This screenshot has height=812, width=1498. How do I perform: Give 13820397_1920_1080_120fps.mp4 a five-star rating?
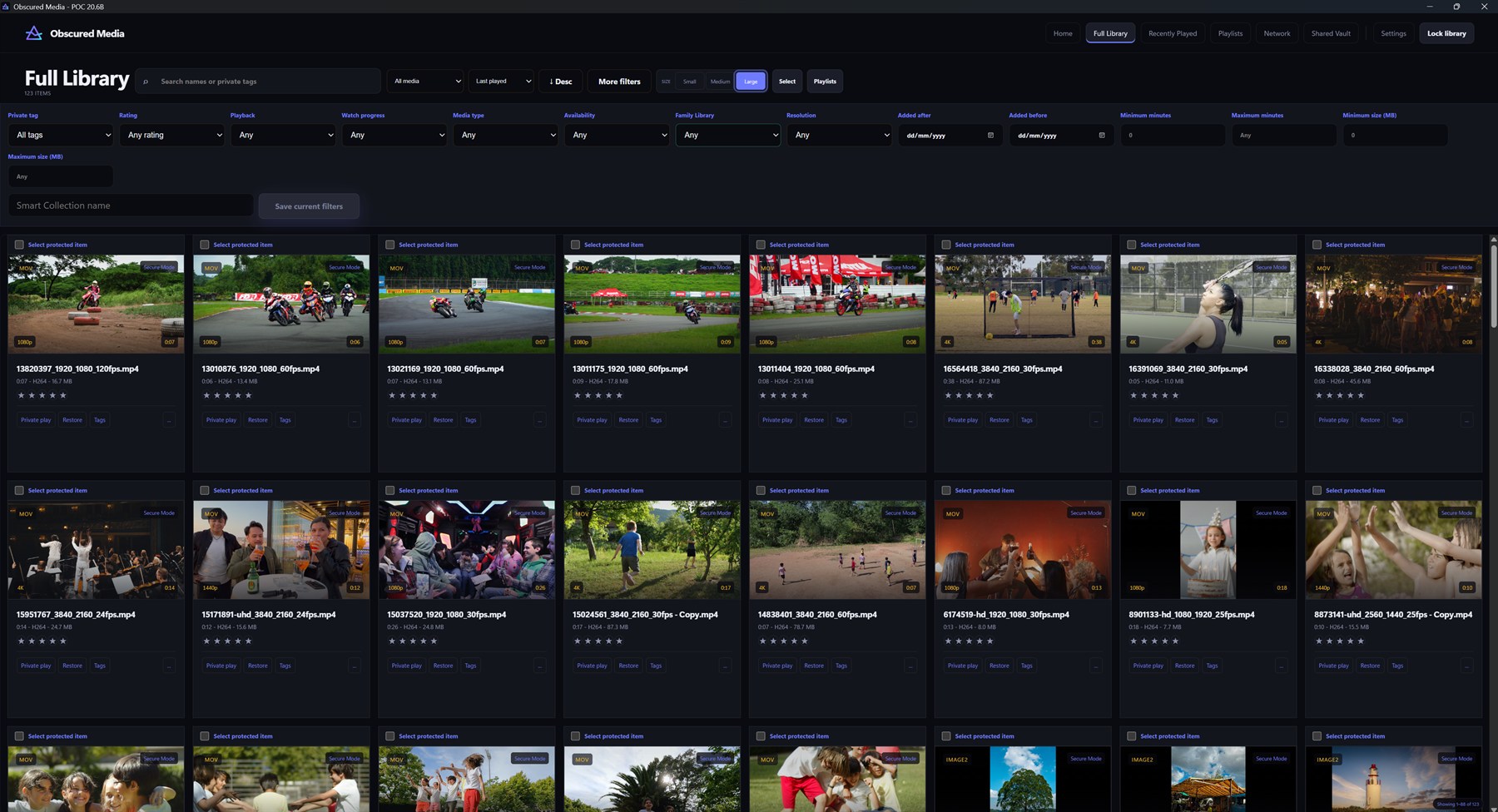(x=62, y=395)
